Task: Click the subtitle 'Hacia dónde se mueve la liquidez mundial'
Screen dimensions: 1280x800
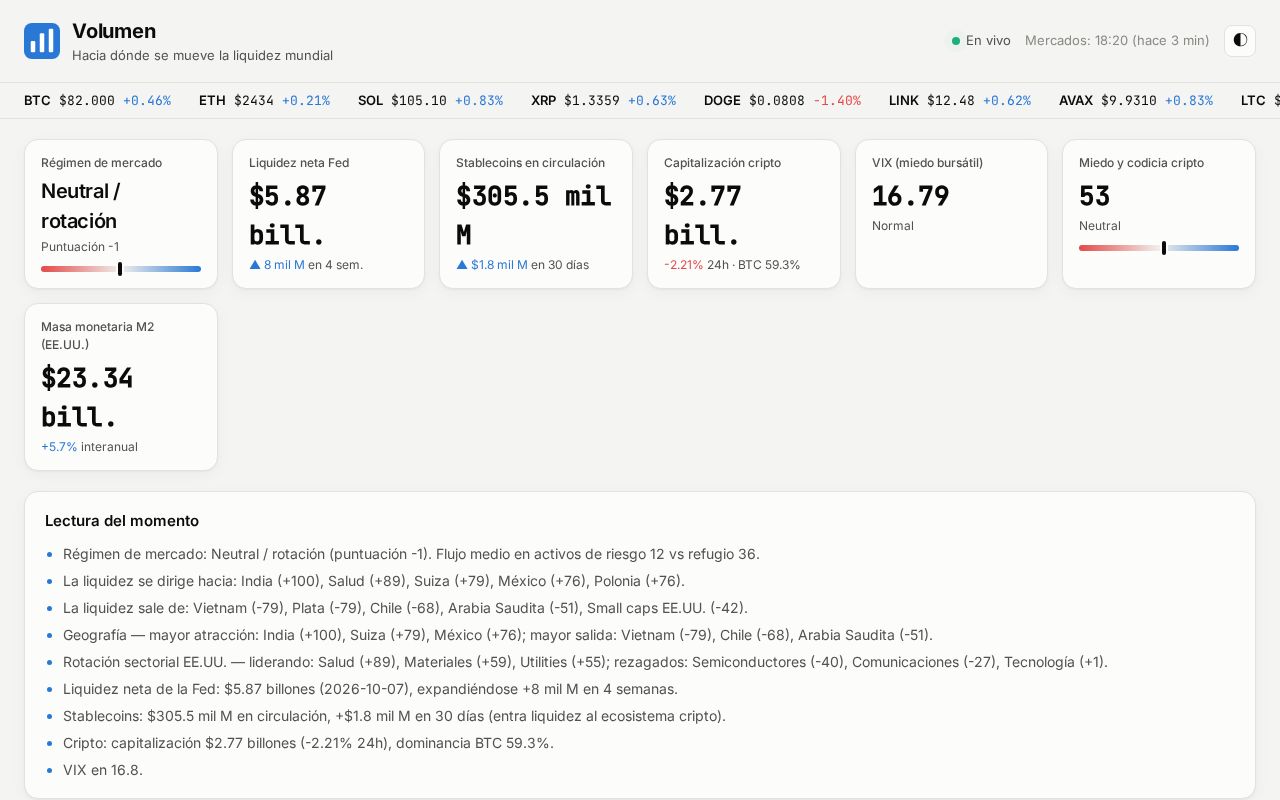Action: (x=202, y=56)
